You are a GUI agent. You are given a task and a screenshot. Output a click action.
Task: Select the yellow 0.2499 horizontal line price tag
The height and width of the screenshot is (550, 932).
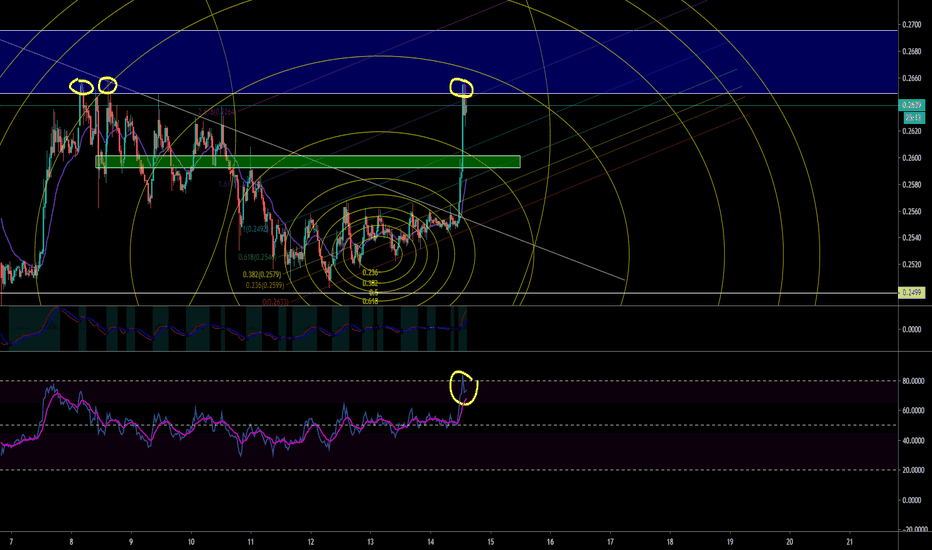912,293
